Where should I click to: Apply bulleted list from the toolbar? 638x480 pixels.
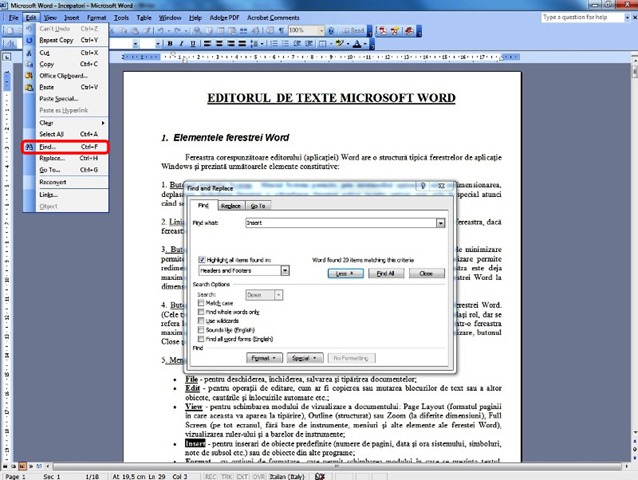[x=285, y=44]
